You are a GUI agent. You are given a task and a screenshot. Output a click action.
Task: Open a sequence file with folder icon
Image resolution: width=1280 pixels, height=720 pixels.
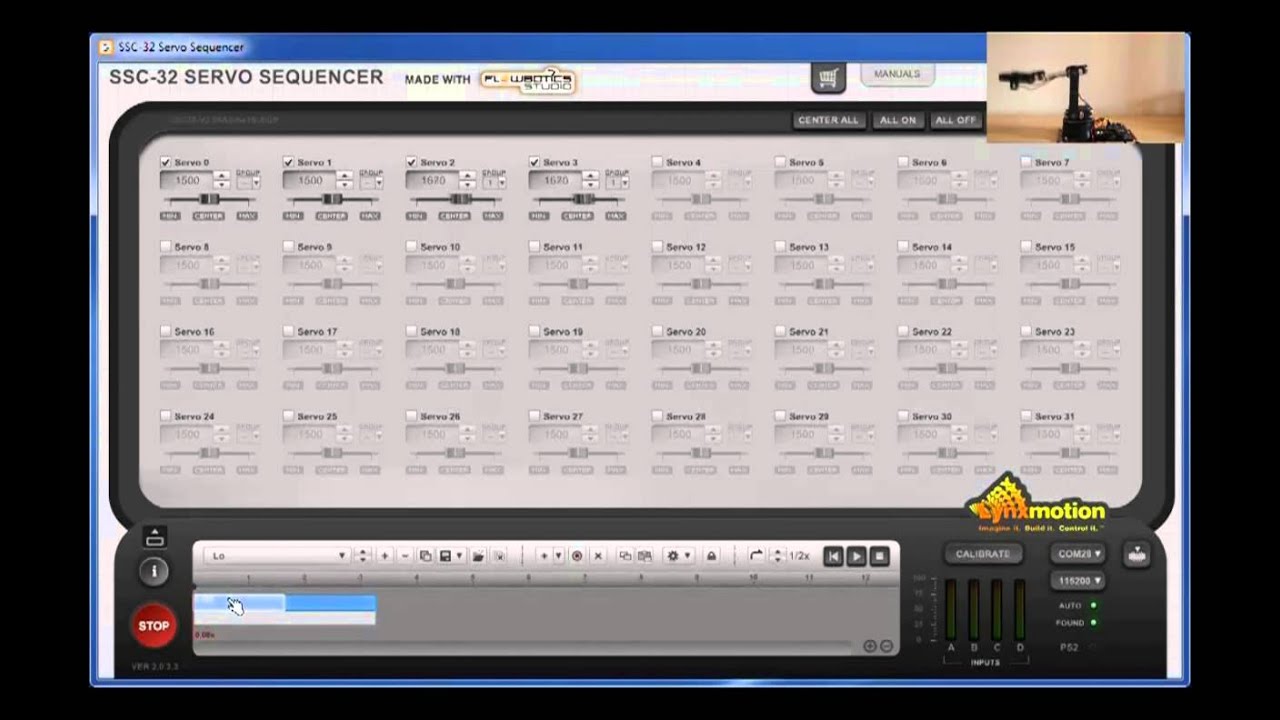pyautogui.click(x=478, y=556)
